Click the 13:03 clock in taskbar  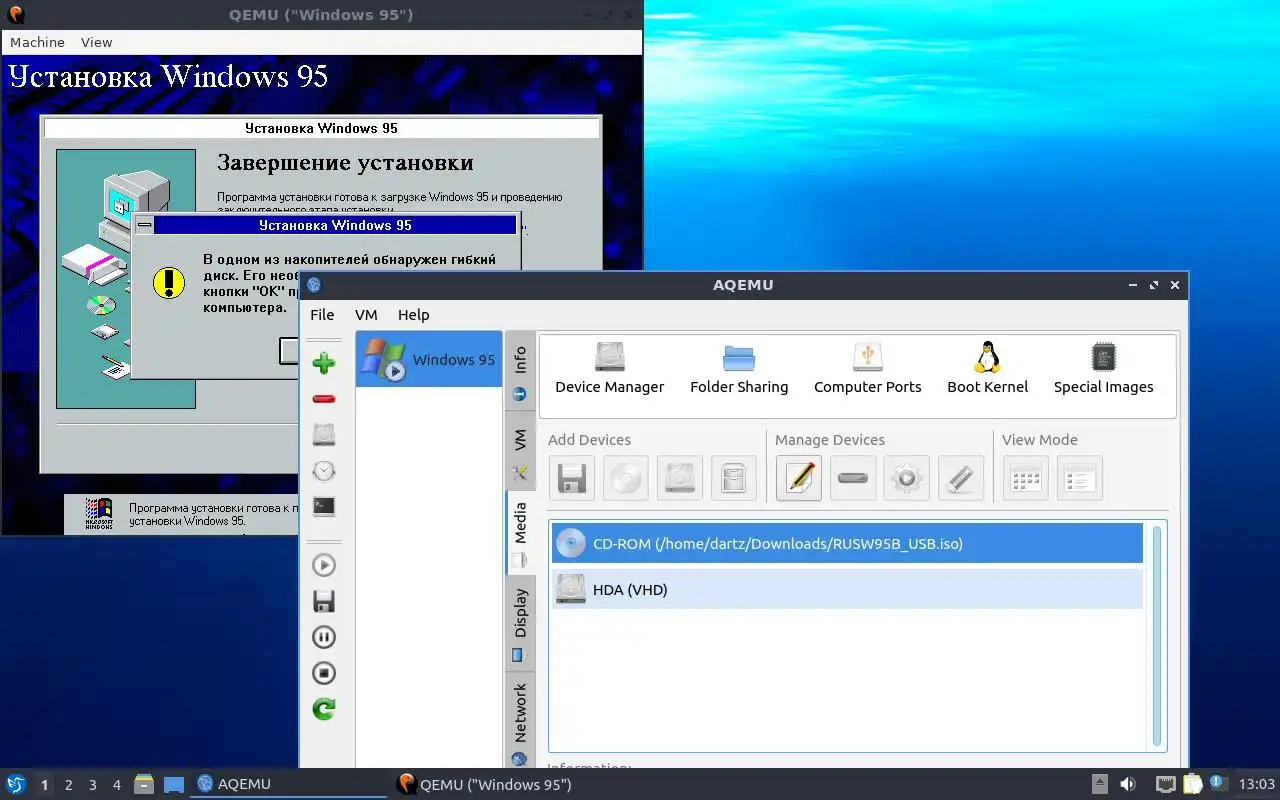click(x=1257, y=784)
